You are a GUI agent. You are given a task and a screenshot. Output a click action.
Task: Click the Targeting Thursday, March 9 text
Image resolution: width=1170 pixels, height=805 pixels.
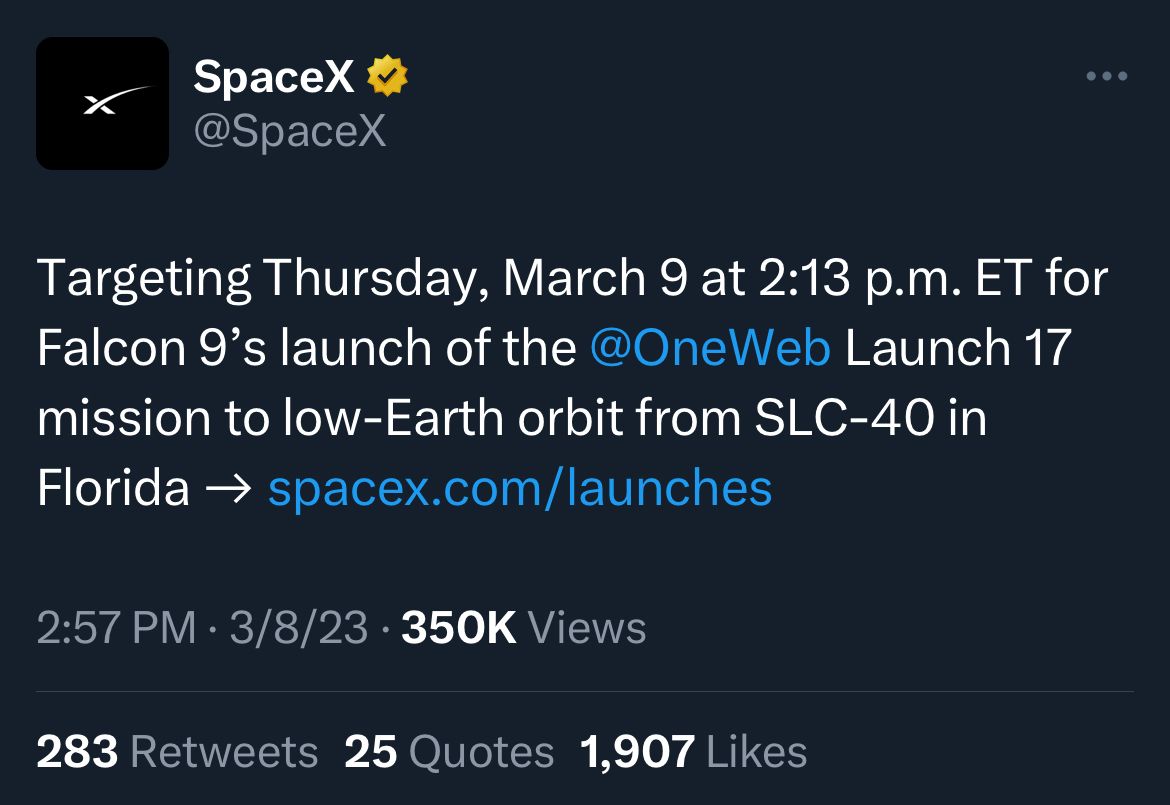pyautogui.click(x=362, y=278)
